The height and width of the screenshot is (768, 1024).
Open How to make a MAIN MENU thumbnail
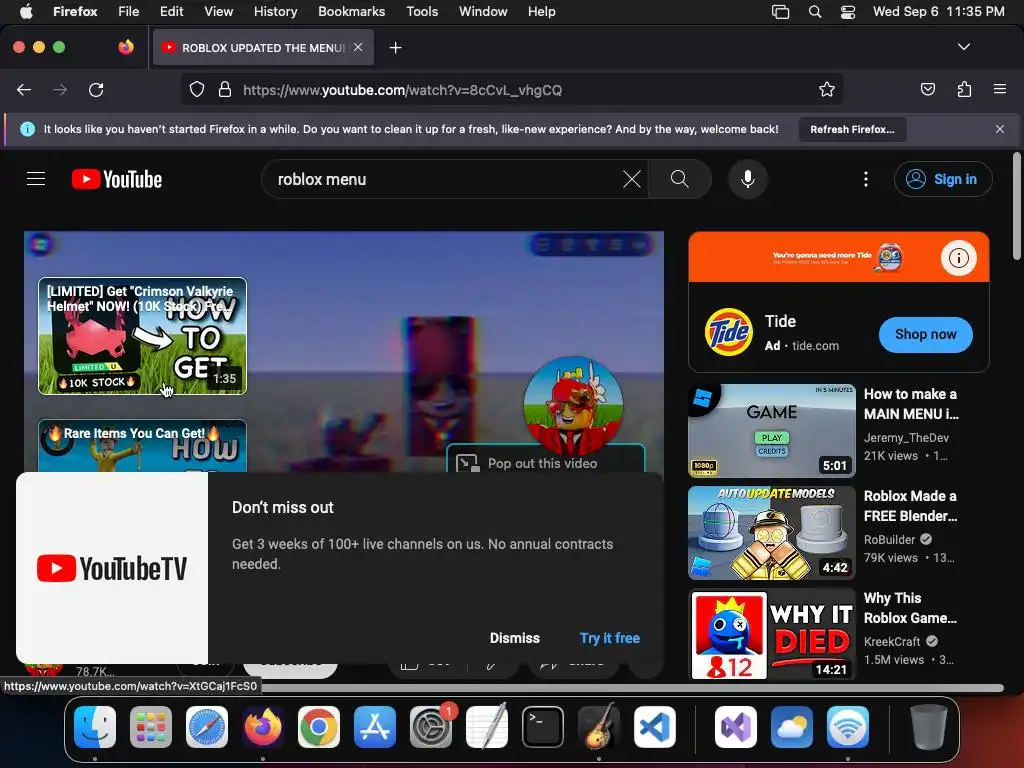tap(772, 431)
